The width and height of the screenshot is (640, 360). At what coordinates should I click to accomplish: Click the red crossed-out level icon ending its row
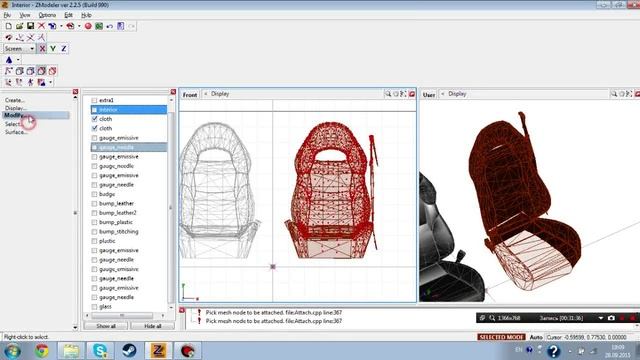(52, 71)
